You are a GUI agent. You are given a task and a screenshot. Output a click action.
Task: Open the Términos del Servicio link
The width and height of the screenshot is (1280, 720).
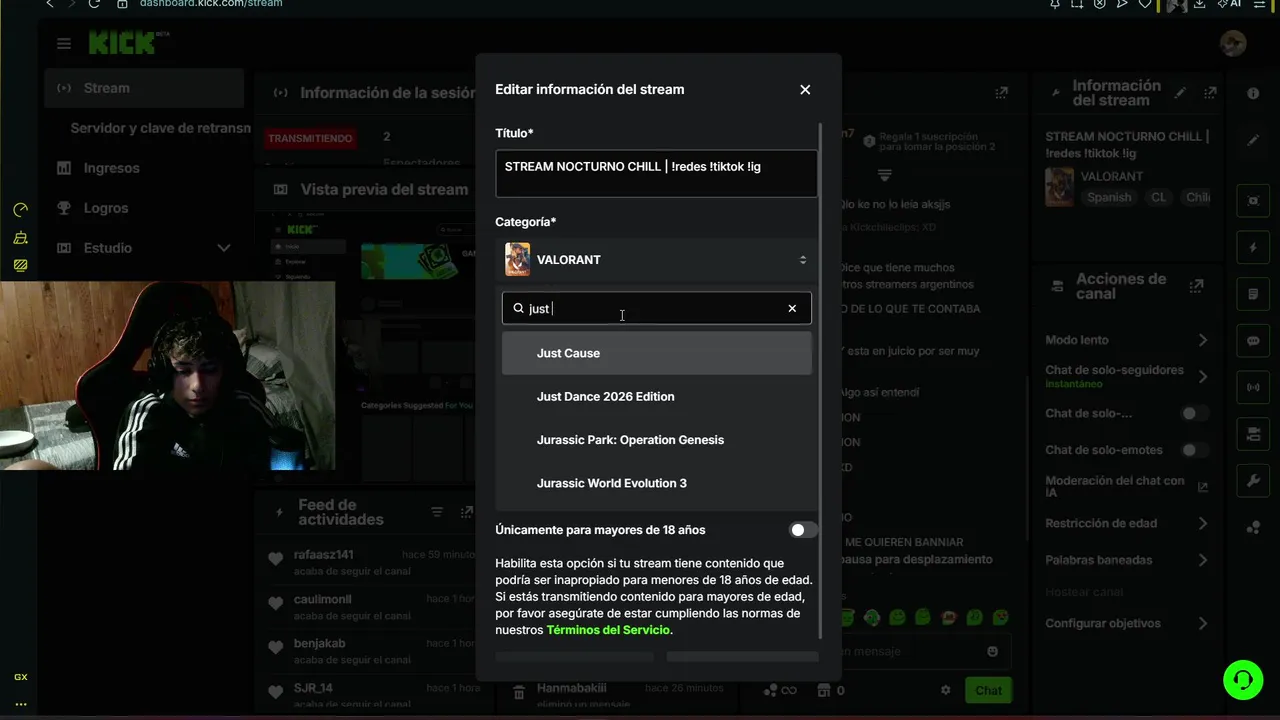(608, 630)
